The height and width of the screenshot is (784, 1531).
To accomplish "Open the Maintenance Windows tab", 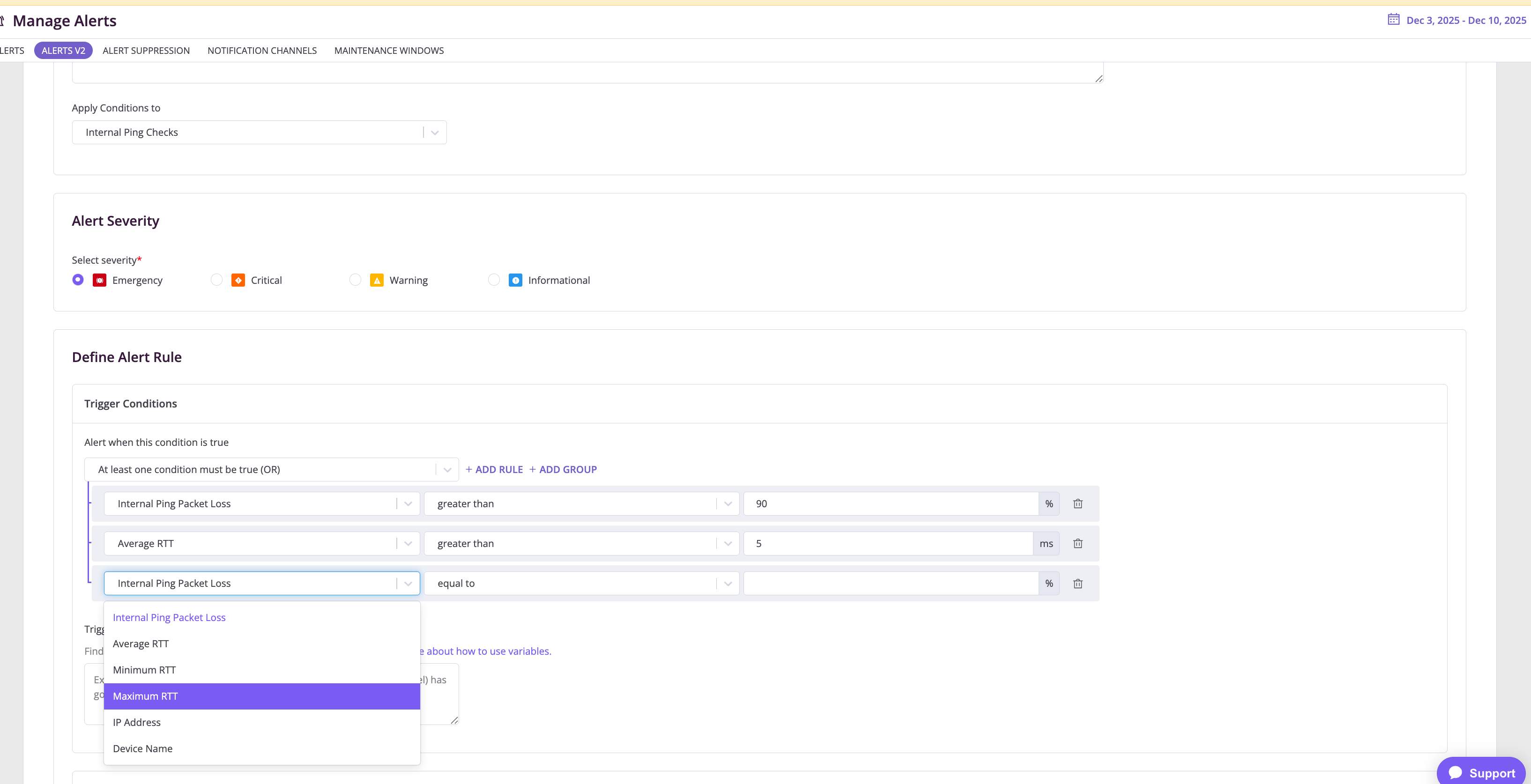I will [389, 51].
